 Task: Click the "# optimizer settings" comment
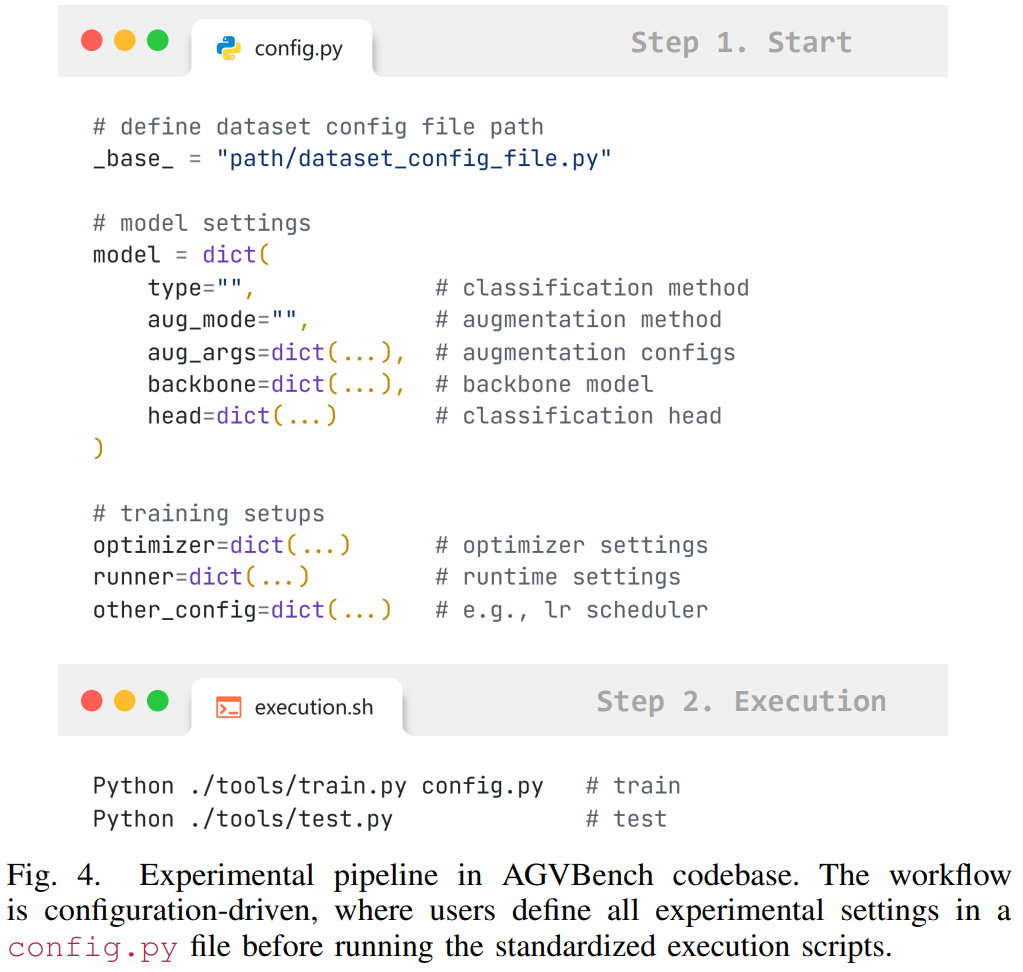(572, 545)
